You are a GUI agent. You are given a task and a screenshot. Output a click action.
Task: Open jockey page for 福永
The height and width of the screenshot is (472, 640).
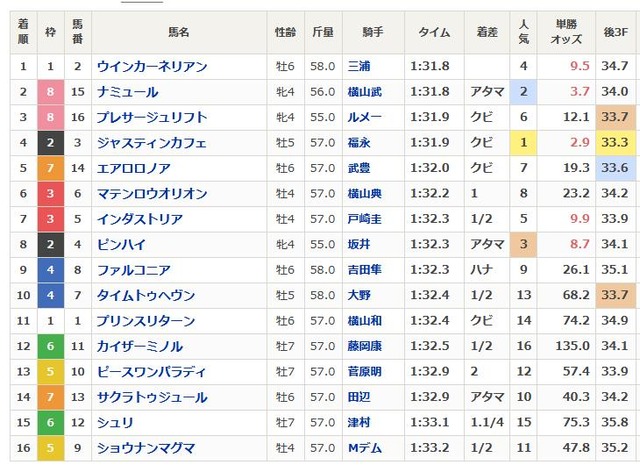click(358, 143)
